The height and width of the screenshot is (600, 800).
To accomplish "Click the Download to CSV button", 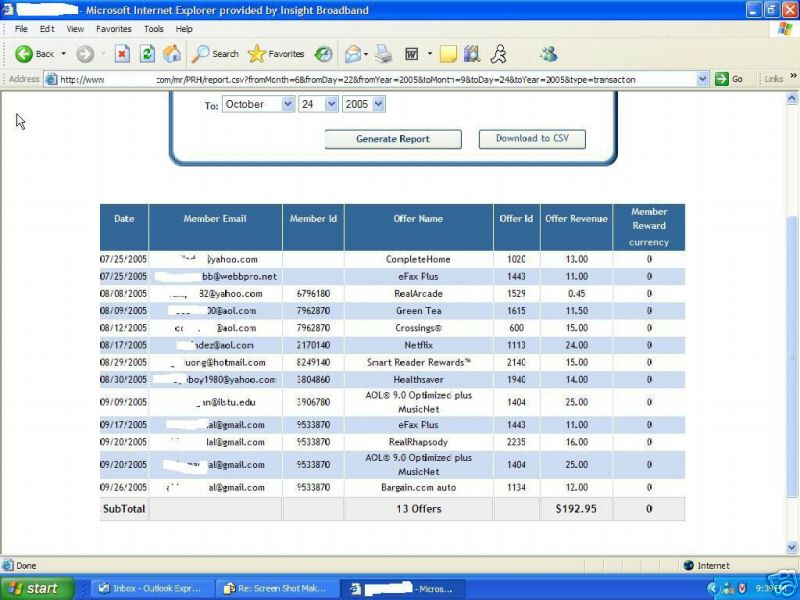I will pyautogui.click(x=532, y=138).
